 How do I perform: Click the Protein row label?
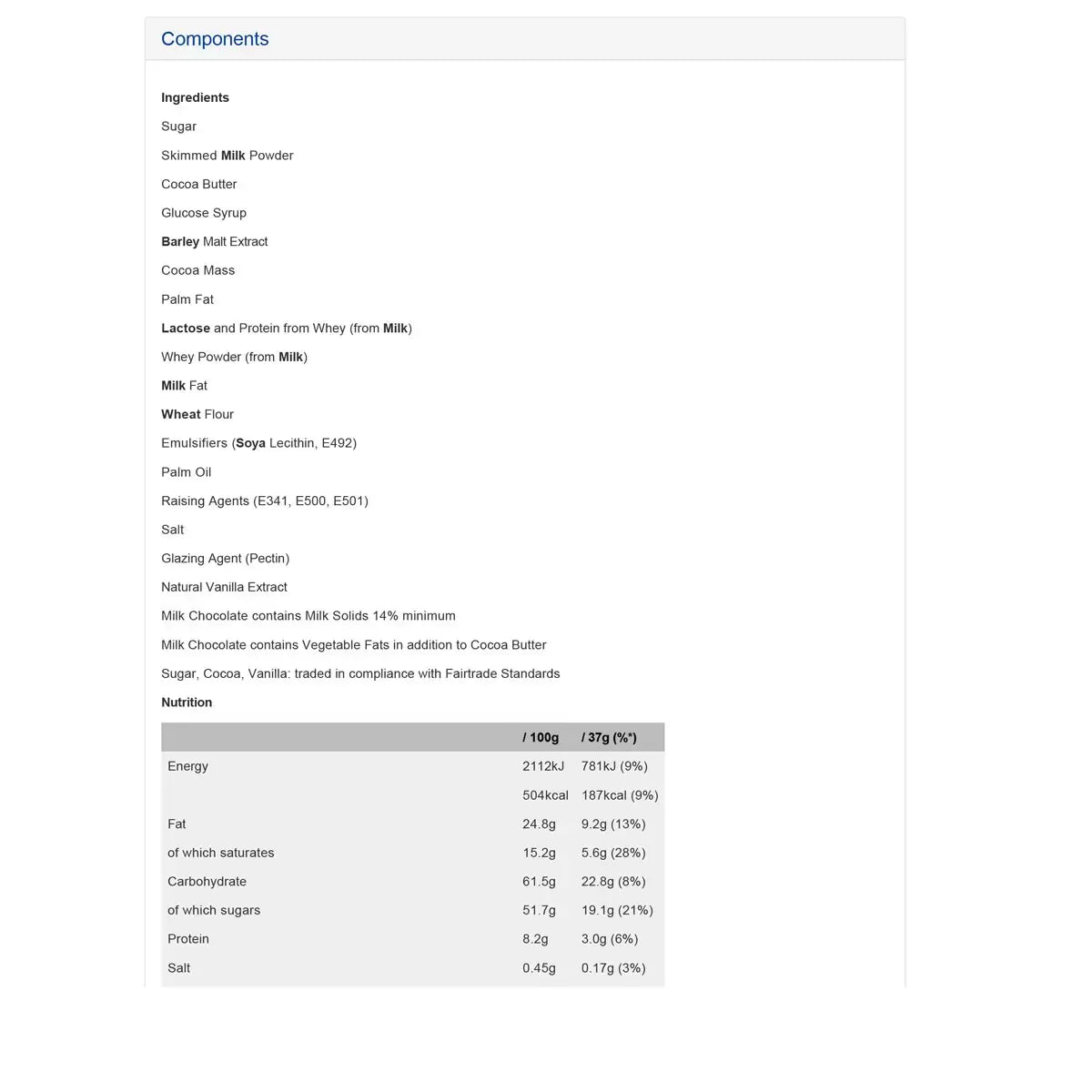tap(188, 939)
